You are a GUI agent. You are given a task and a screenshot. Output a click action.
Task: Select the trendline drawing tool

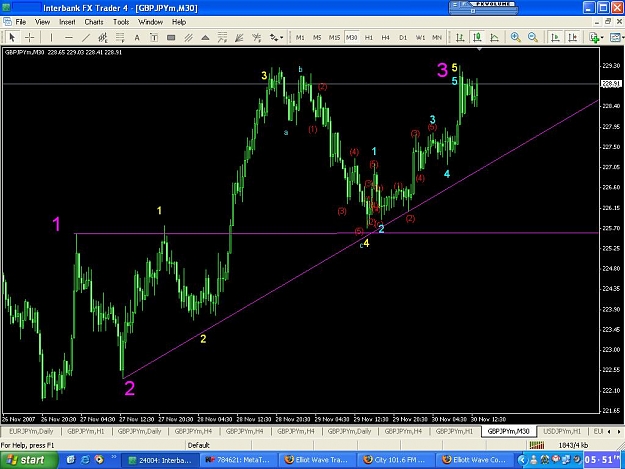click(86, 37)
